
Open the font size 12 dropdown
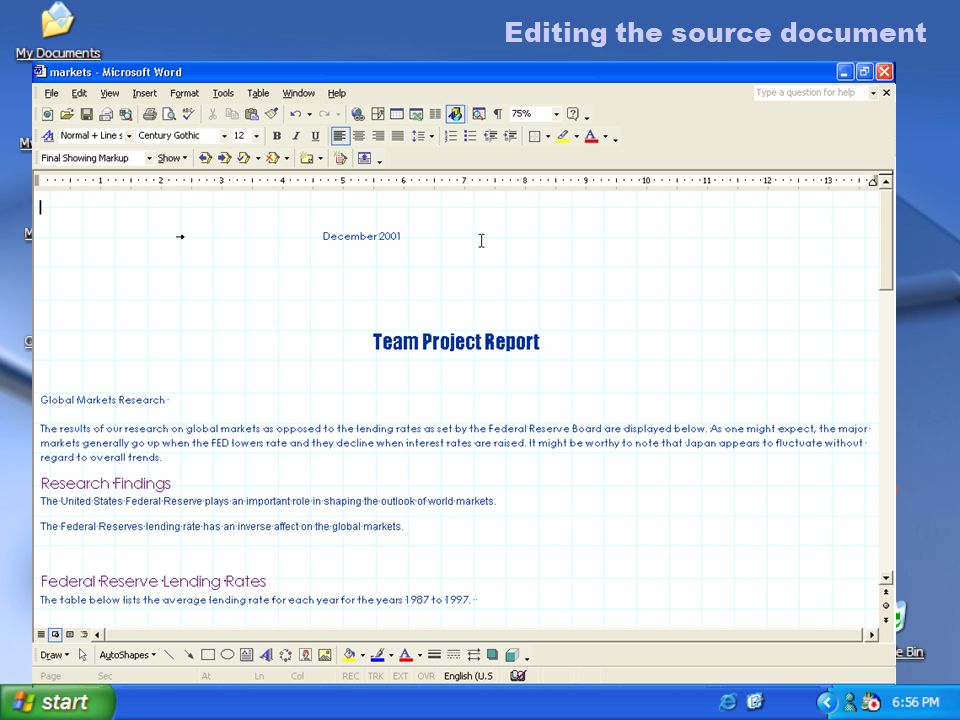[x=256, y=136]
